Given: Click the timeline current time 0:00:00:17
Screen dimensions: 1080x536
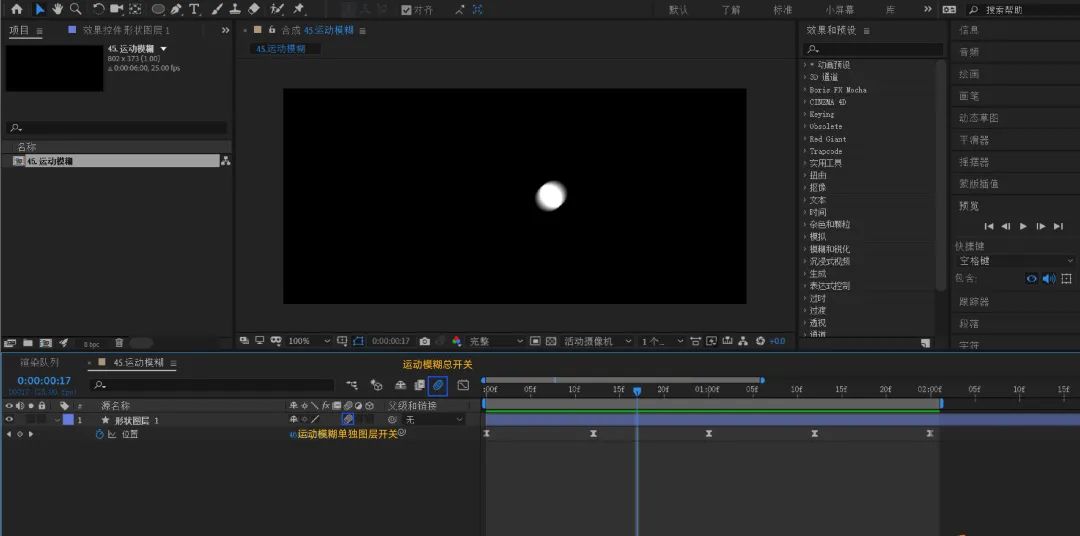Looking at the screenshot, I should 44,380.
